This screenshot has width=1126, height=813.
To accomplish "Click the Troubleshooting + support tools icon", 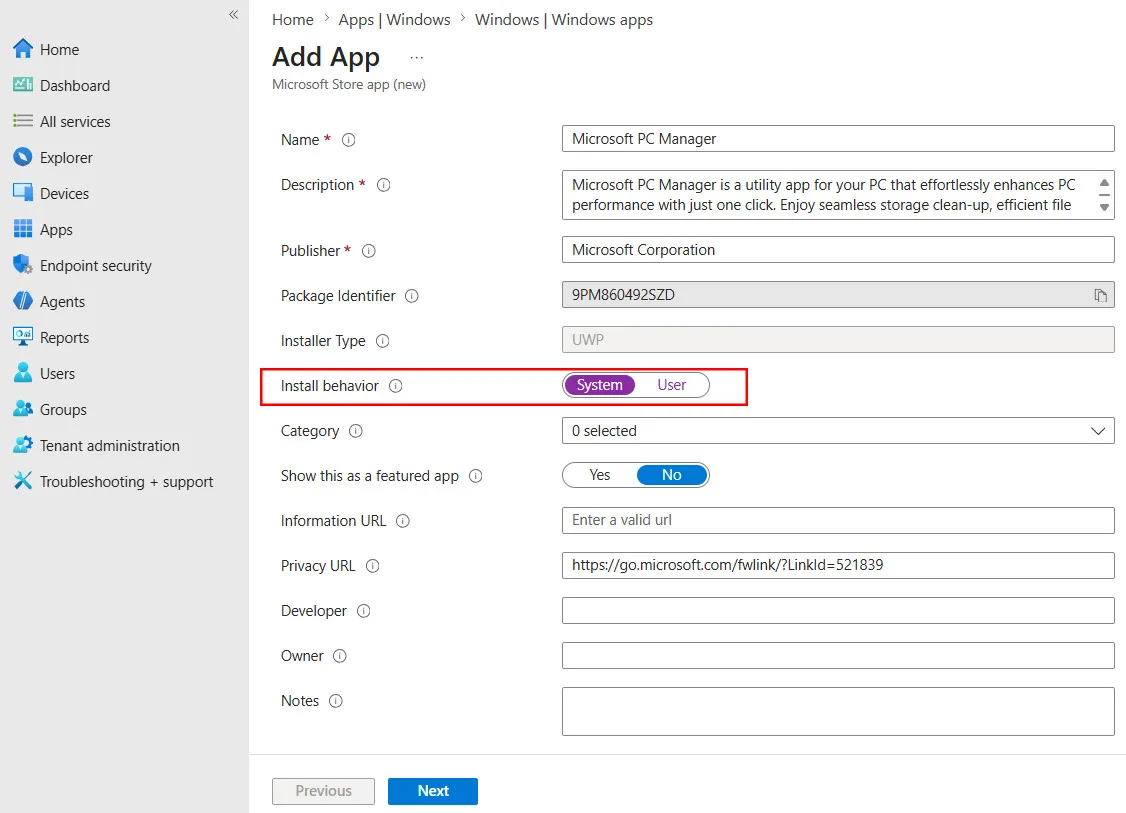I will (23, 480).
